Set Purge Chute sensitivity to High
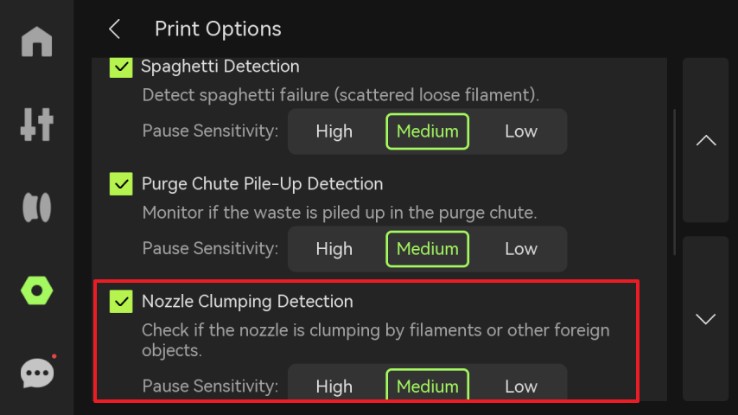This screenshot has width=738, height=415. [334, 249]
